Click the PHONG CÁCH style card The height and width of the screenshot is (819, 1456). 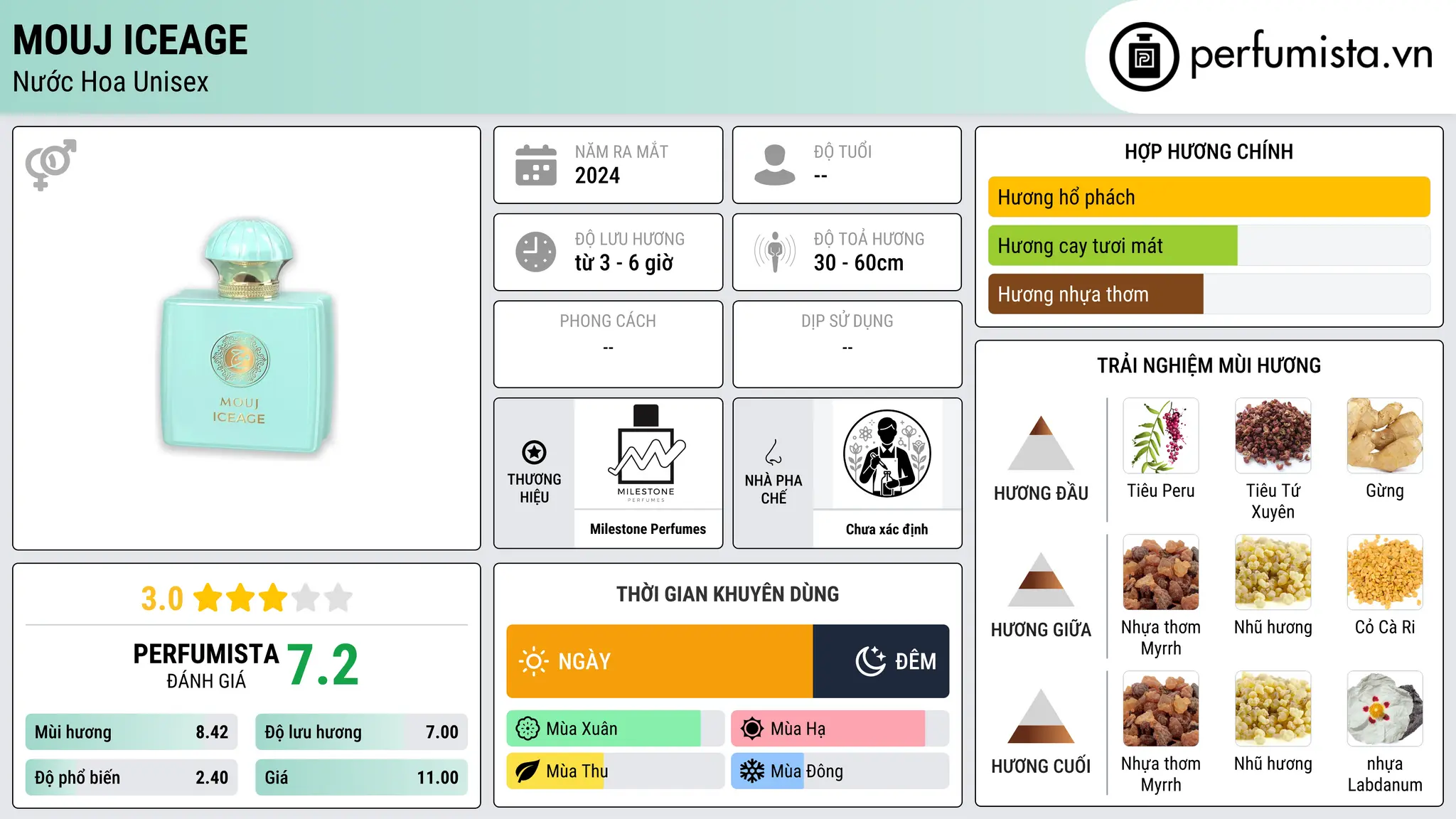pyautogui.click(x=608, y=344)
